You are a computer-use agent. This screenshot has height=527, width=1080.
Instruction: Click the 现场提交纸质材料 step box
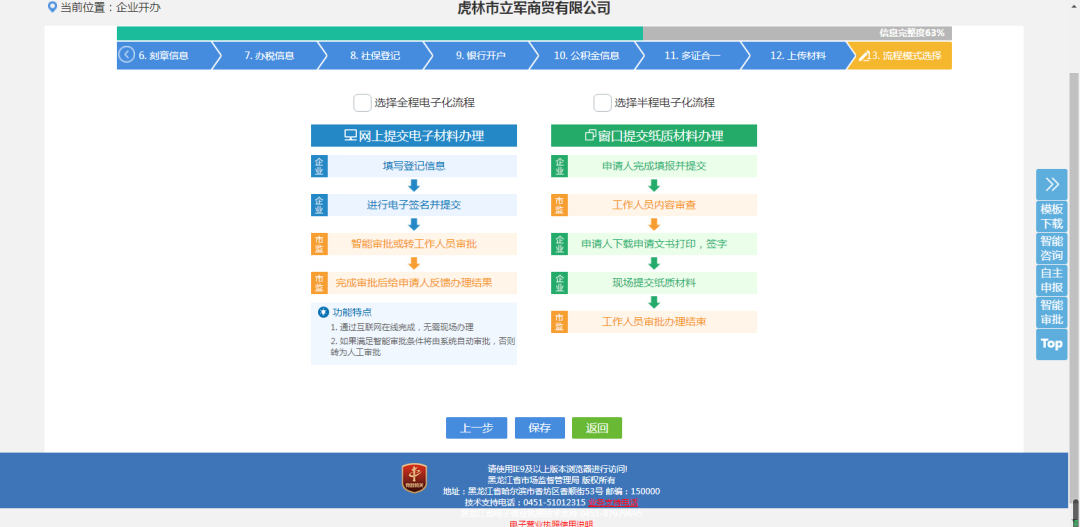click(654, 282)
